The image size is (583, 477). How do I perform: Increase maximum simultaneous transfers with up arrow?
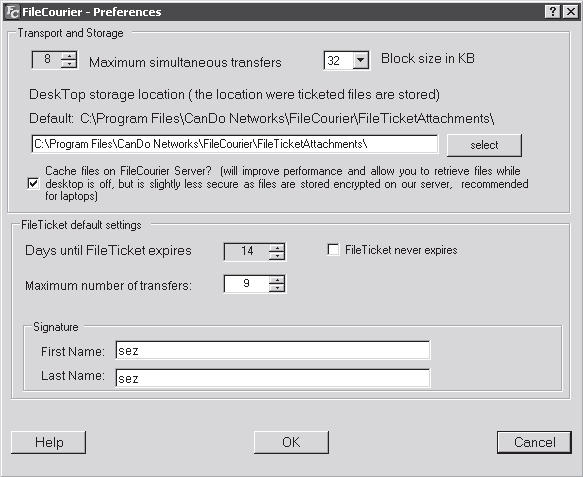click(x=69, y=56)
